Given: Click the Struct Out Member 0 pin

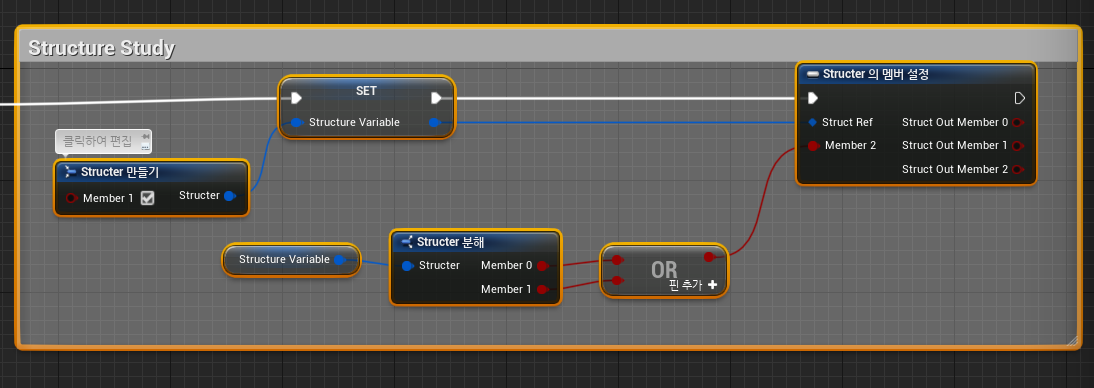Looking at the screenshot, I should click(1017, 123).
